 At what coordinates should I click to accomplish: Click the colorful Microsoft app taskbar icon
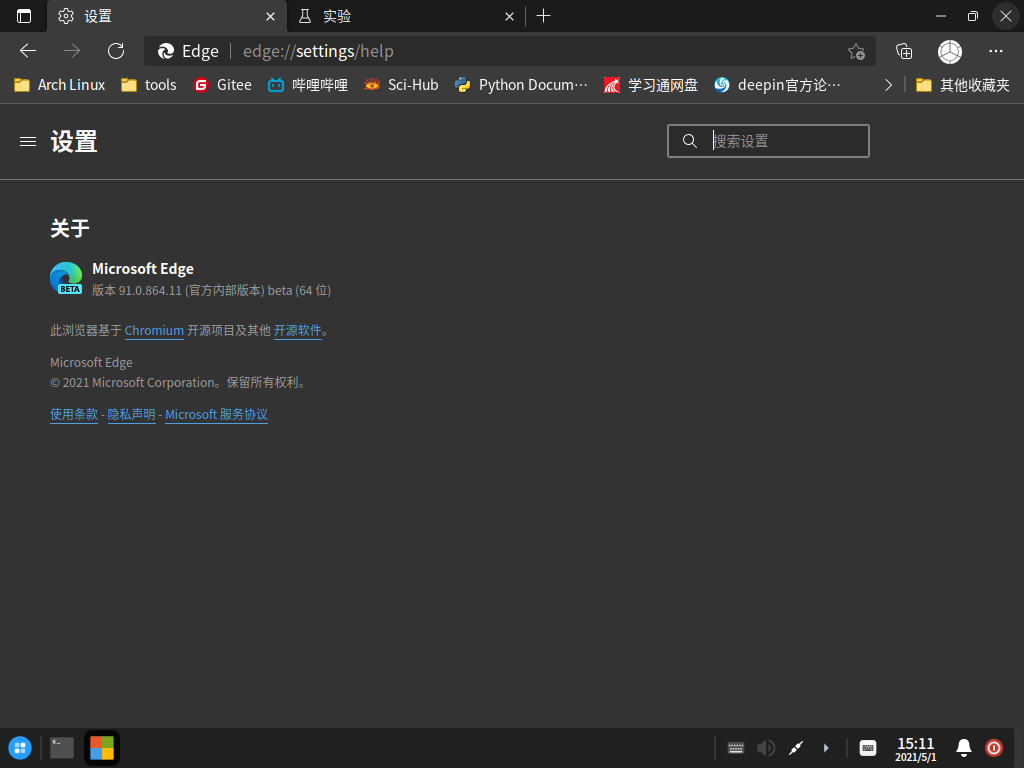(102, 748)
